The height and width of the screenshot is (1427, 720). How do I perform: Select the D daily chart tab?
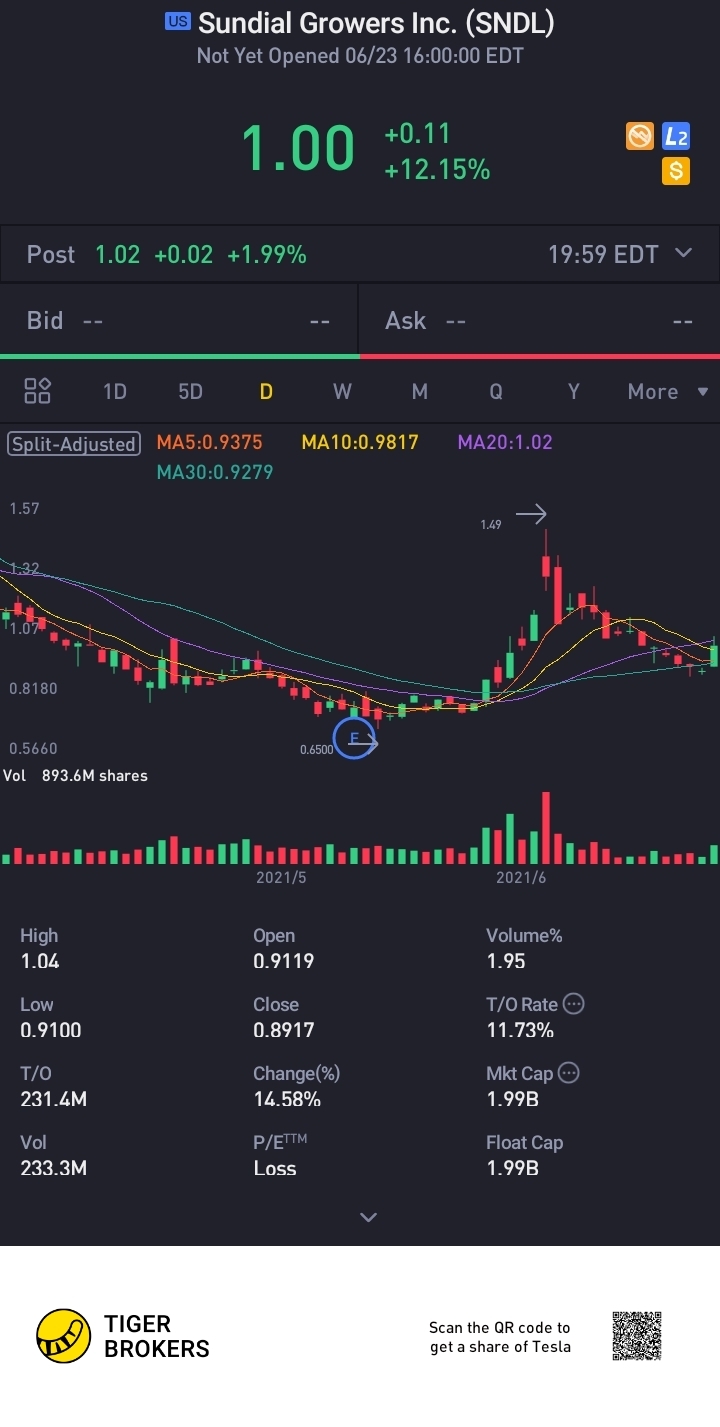pos(266,391)
